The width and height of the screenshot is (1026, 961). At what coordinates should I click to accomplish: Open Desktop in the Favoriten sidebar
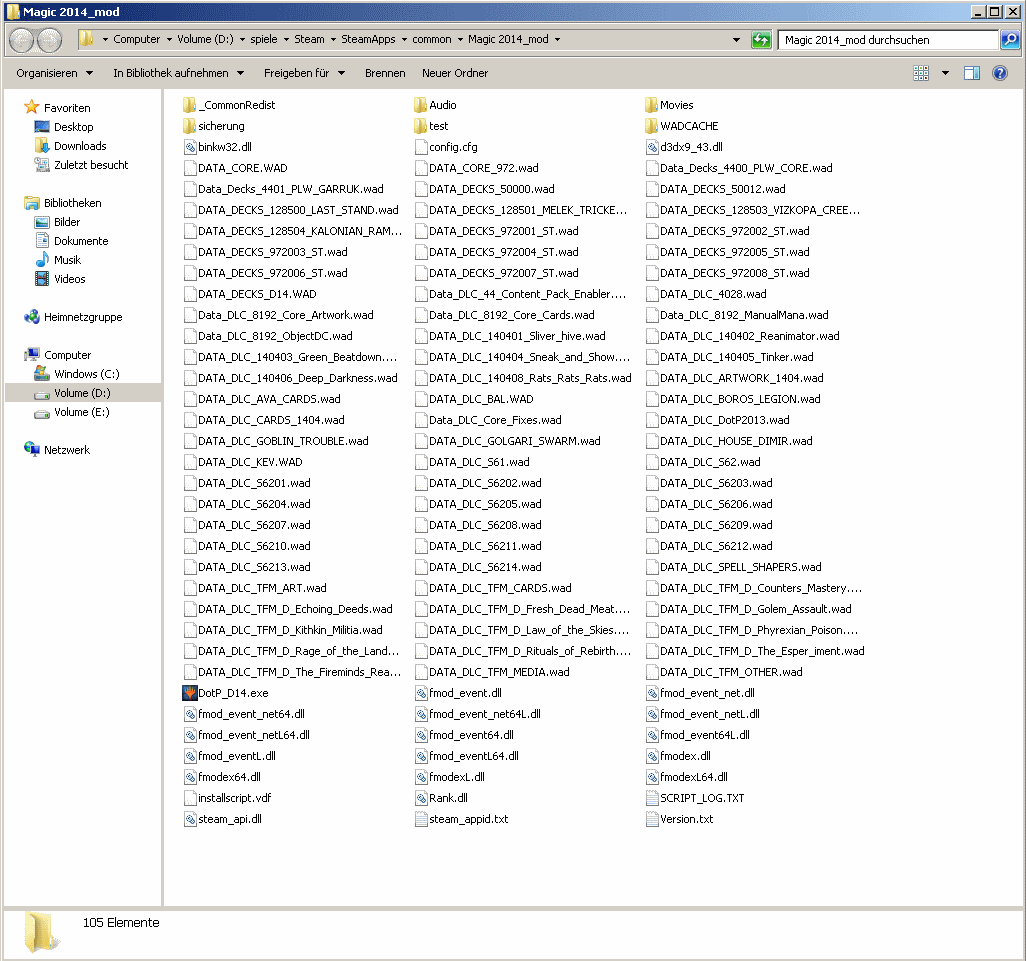pyautogui.click(x=73, y=127)
